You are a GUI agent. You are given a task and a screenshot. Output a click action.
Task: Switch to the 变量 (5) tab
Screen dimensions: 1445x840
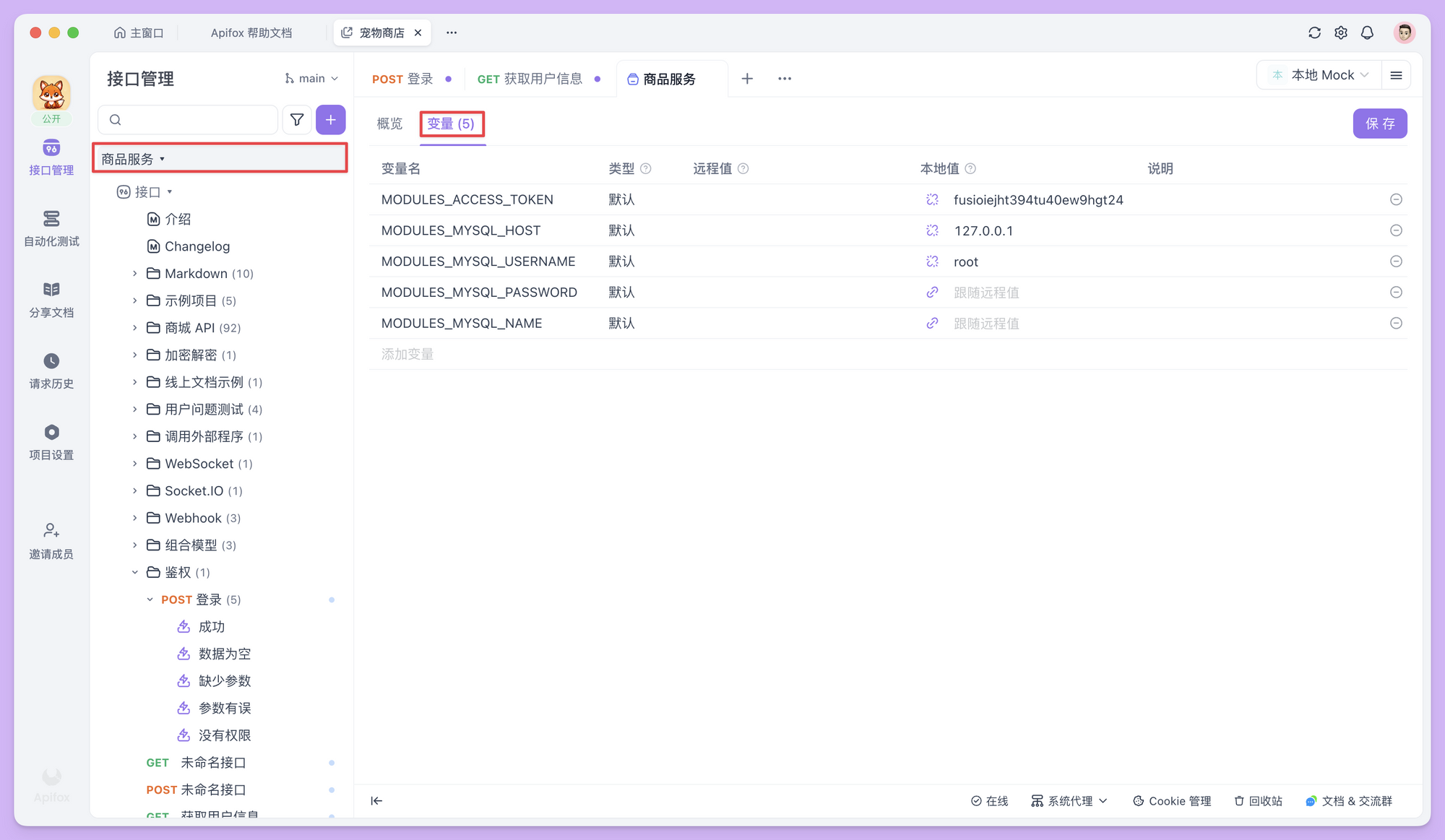451,124
